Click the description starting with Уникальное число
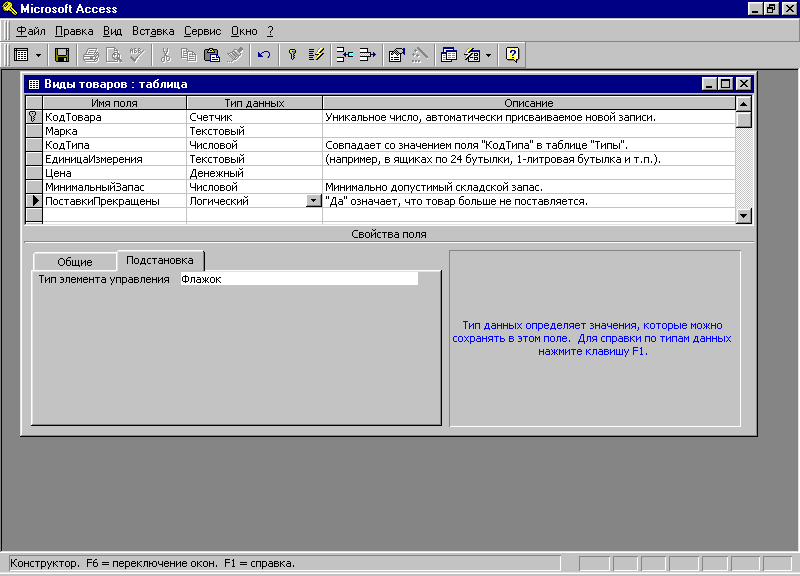 (x=529, y=117)
